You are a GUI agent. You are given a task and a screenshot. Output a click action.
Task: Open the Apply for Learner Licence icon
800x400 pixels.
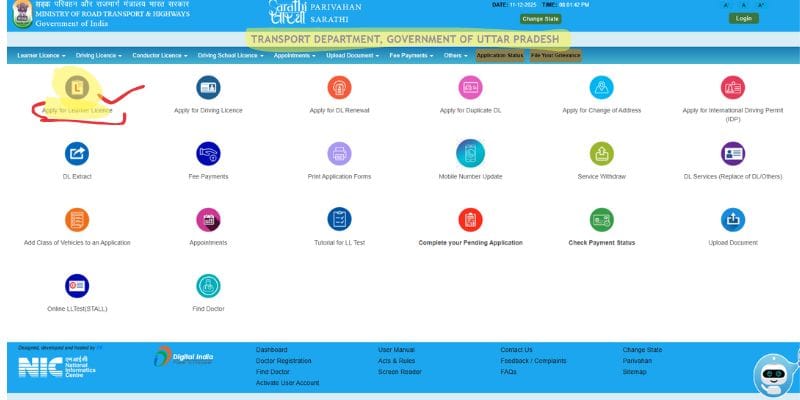77,87
